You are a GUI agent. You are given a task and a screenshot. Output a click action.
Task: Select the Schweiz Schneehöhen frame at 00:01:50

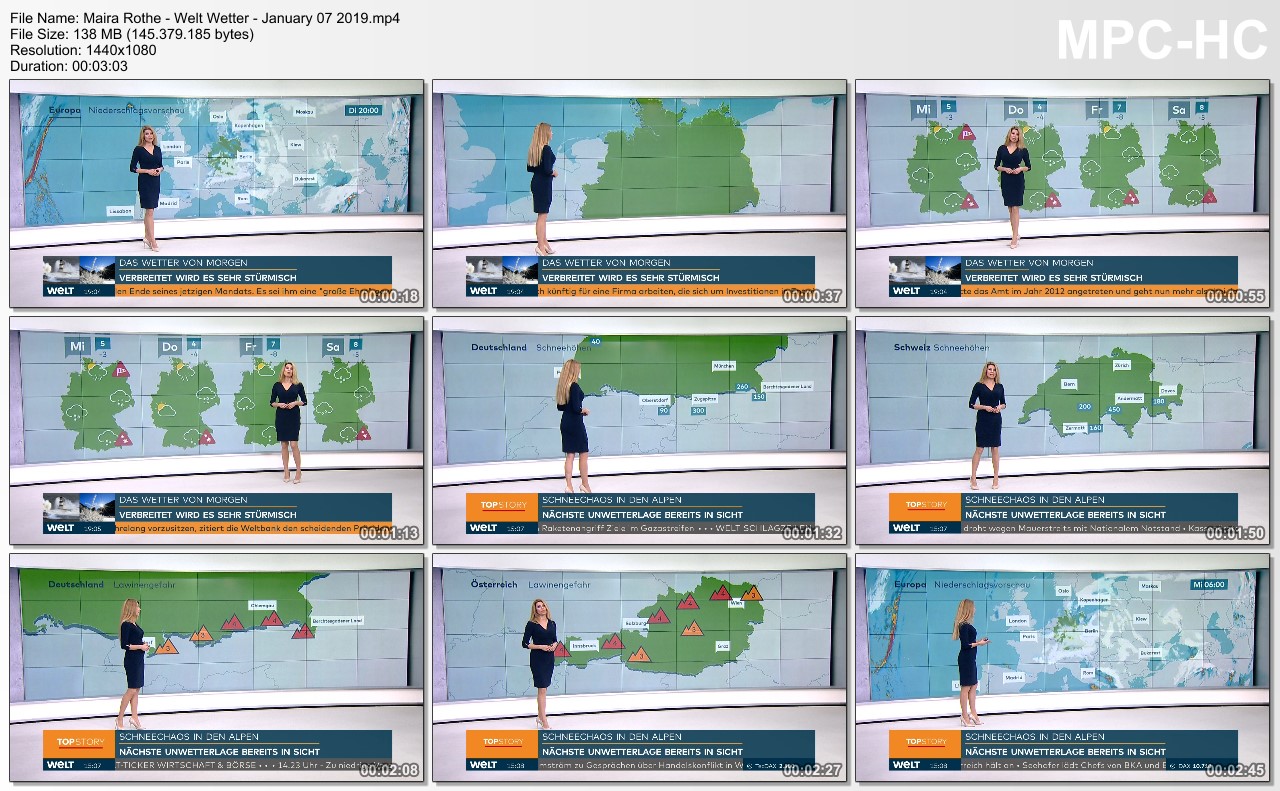pyautogui.click(x=1062, y=431)
